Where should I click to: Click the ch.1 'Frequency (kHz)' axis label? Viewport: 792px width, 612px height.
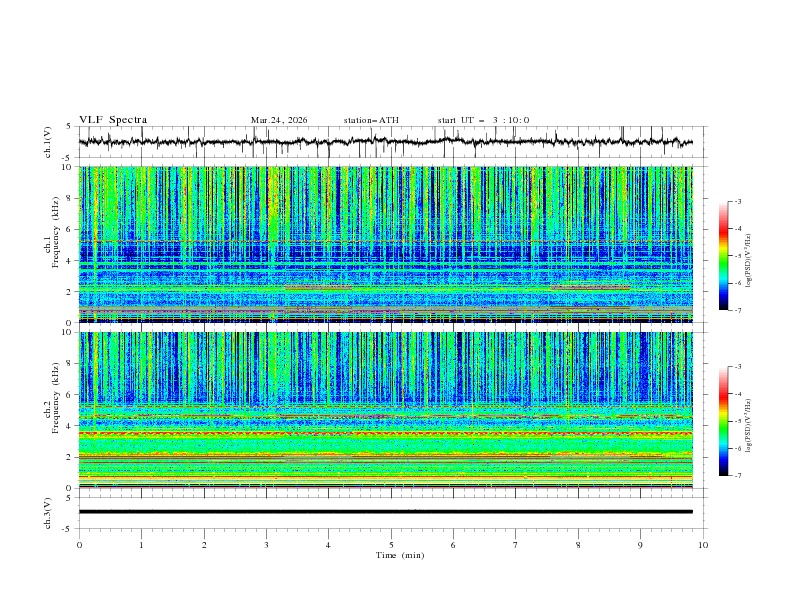(x=55, y=232)
